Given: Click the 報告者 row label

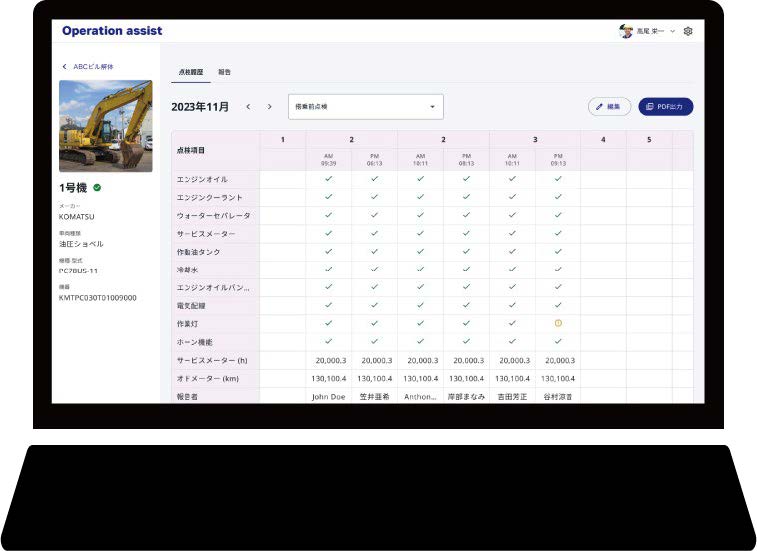Looking at the screenshot, I should [187, 396].
